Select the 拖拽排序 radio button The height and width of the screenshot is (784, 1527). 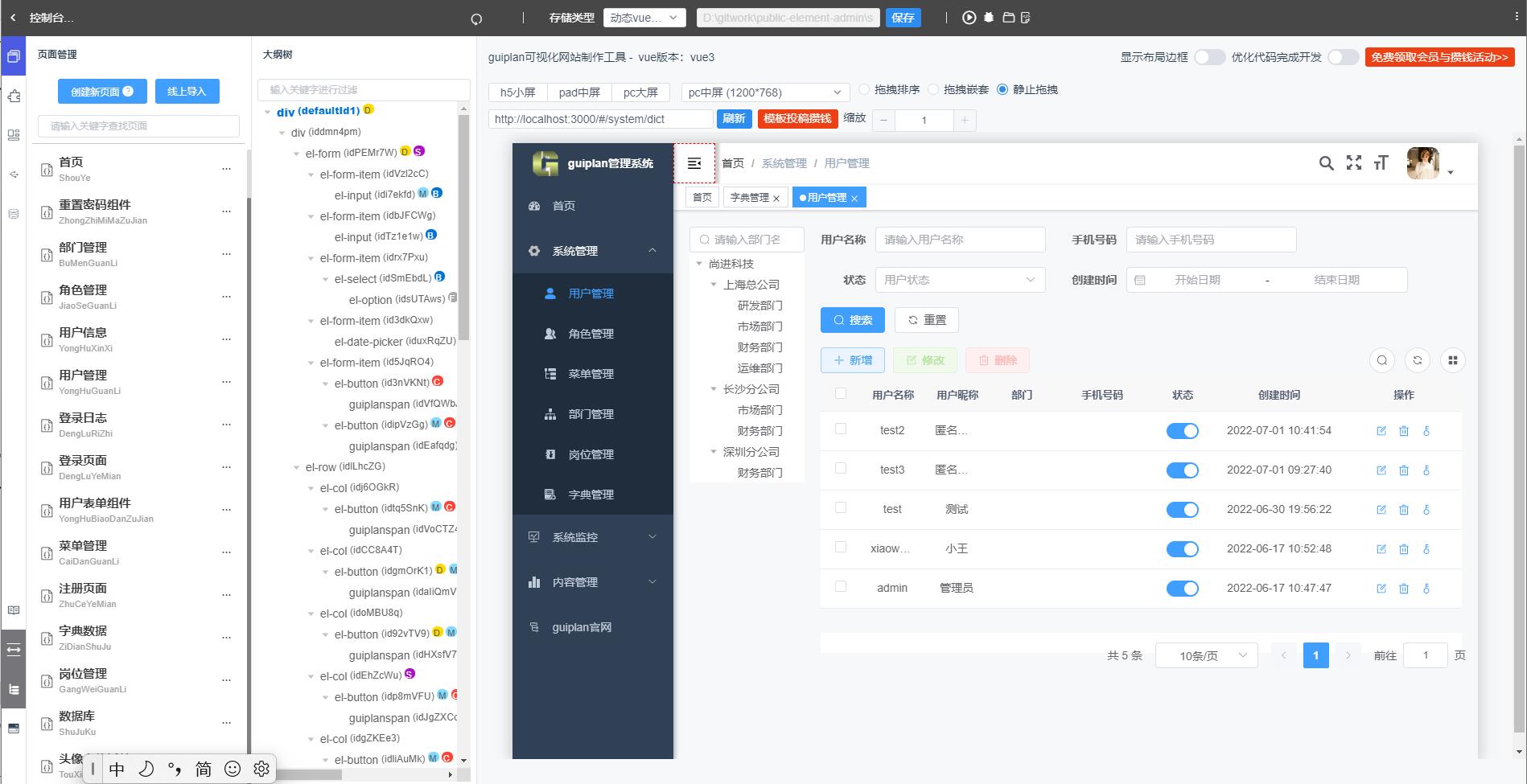tap(865, 89)
